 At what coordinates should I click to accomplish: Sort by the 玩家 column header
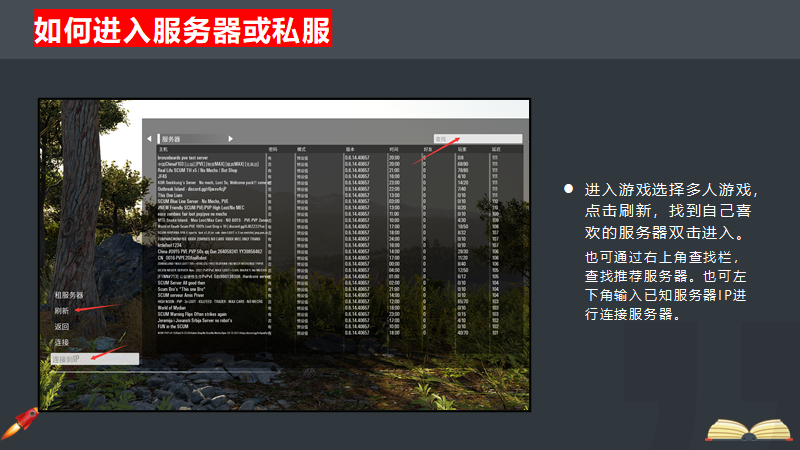pos(462,149)
